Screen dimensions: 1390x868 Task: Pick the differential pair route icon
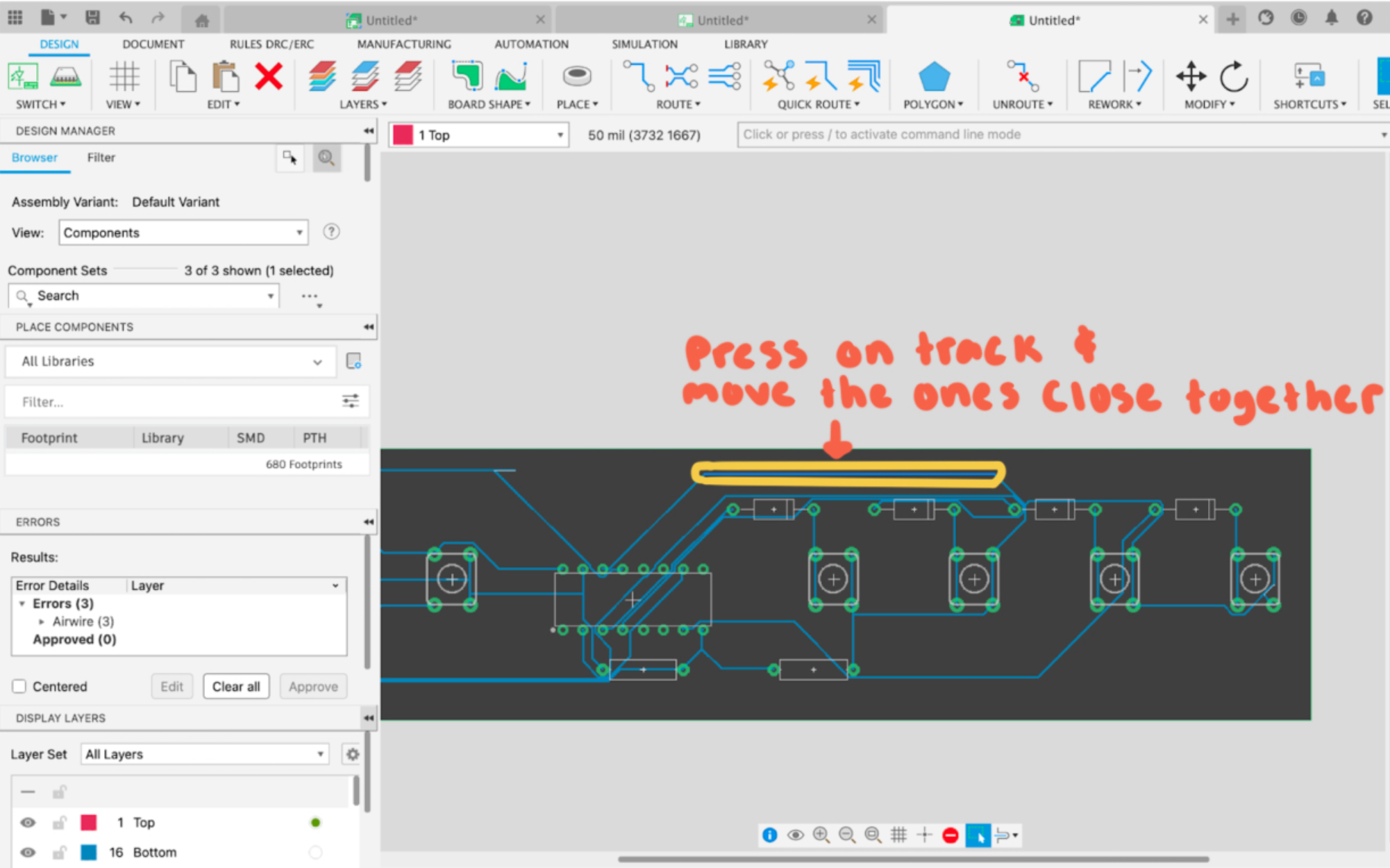point(725,76)
